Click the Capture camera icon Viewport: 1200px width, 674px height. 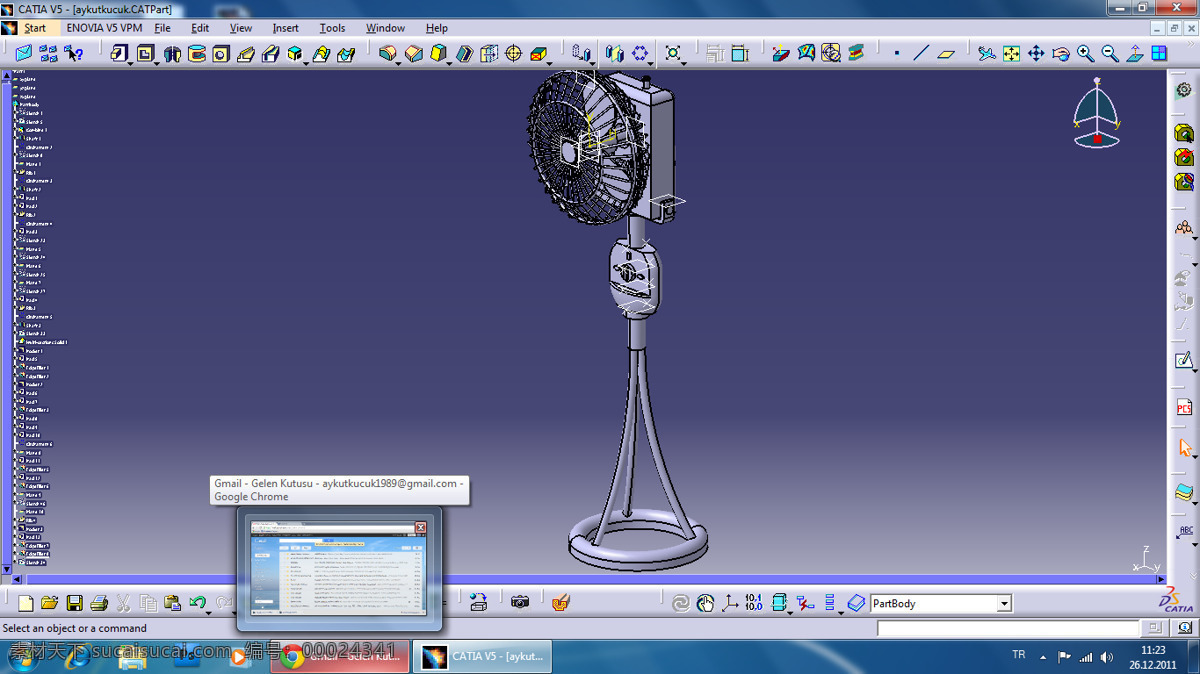pos(520,602)
